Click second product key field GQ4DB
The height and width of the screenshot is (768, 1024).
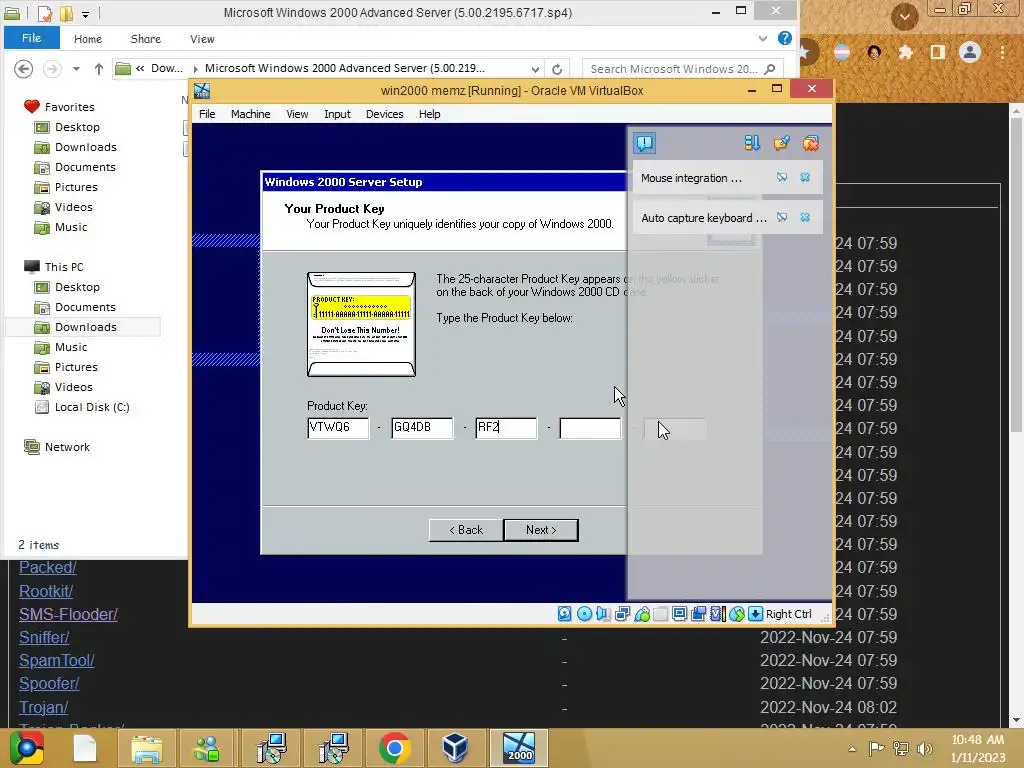(422, 428)
